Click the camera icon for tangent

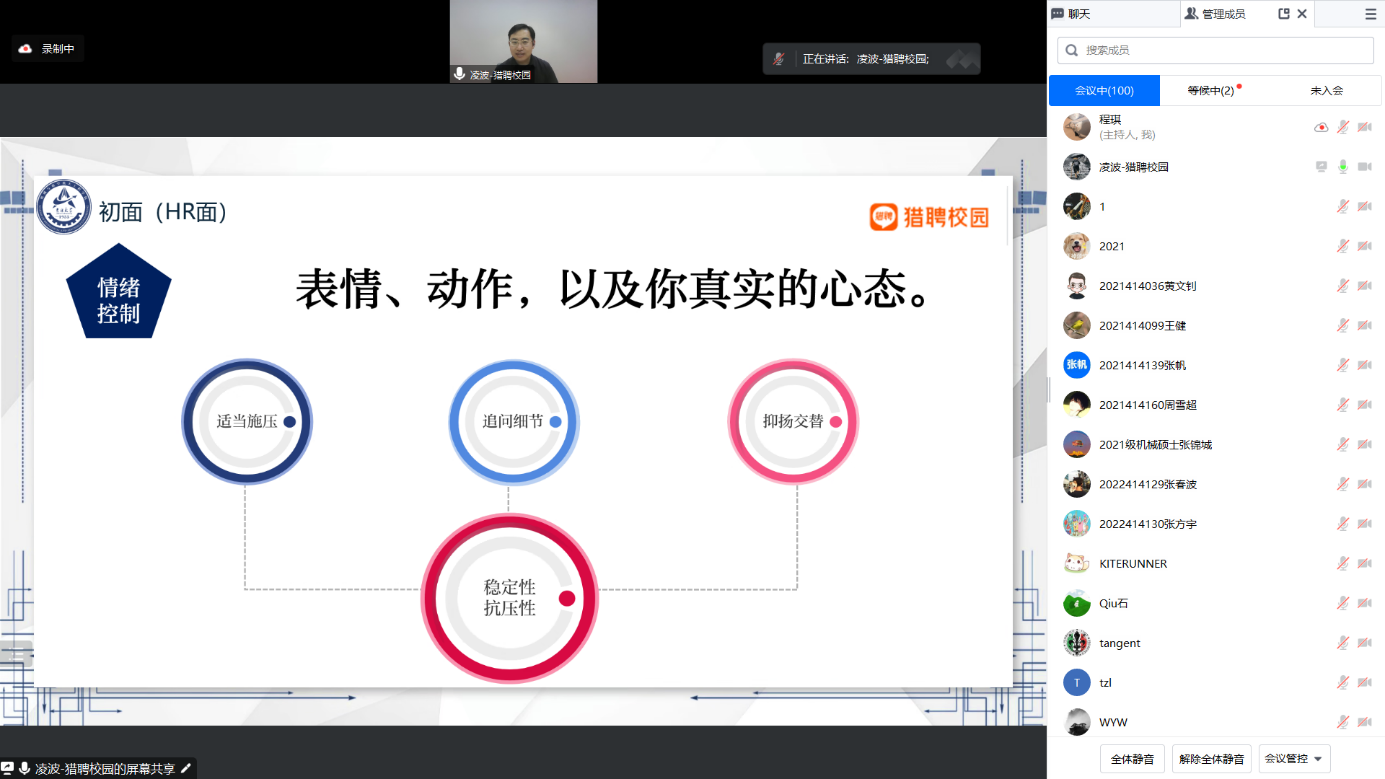click(1364, 643)
